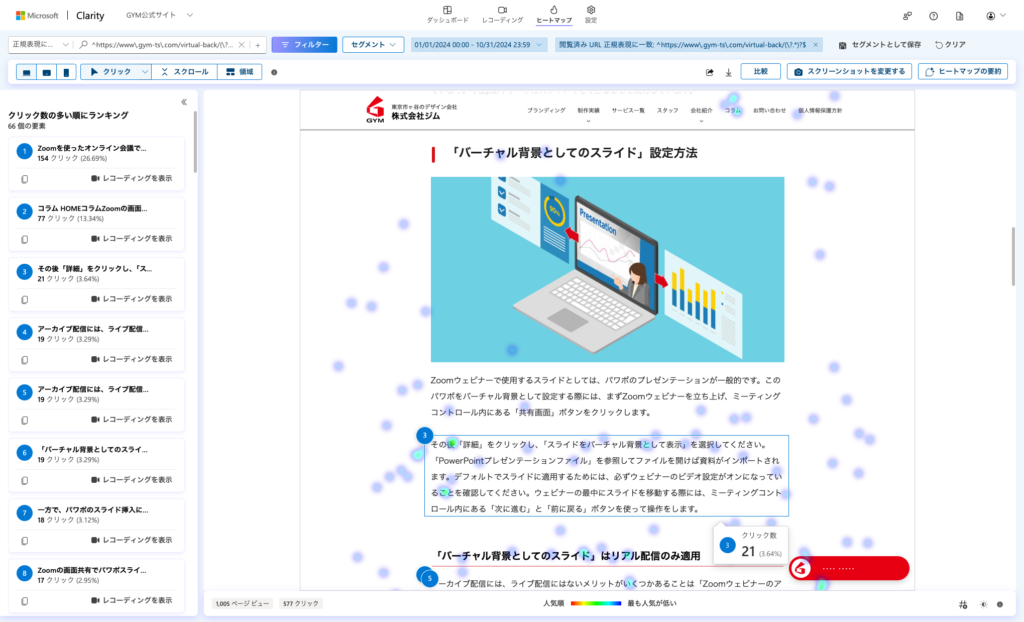Open the フィルター filter panel

(304, 44)
